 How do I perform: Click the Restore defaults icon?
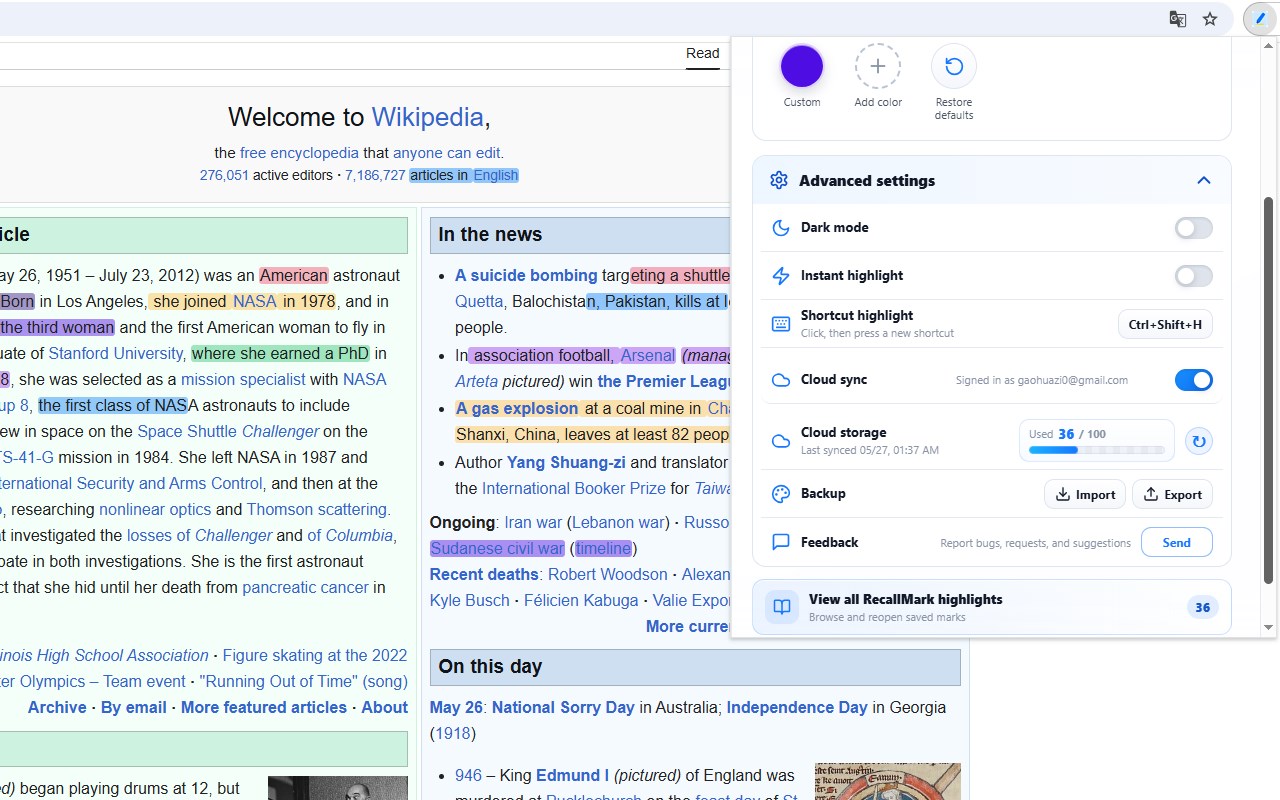(x=954, y=67)
